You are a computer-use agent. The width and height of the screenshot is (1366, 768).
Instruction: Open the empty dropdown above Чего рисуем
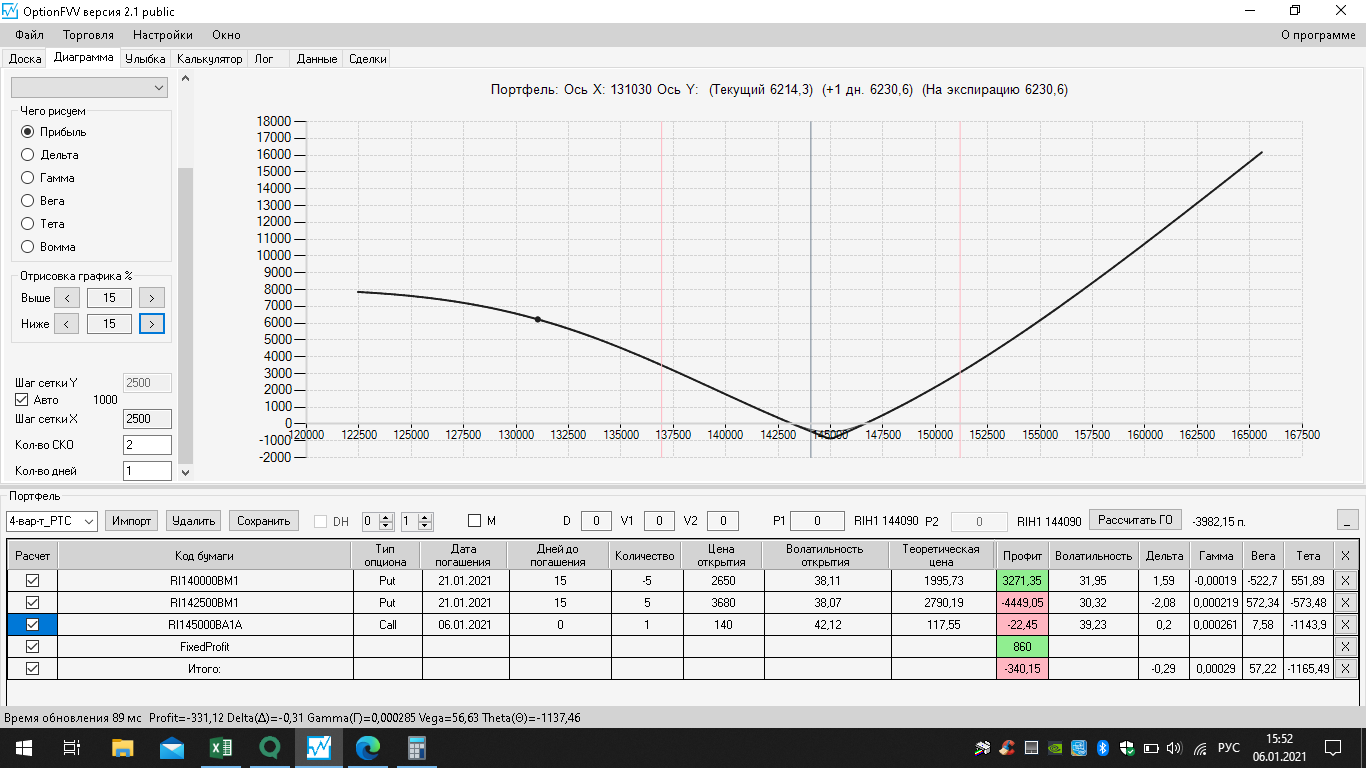[89, 88]
